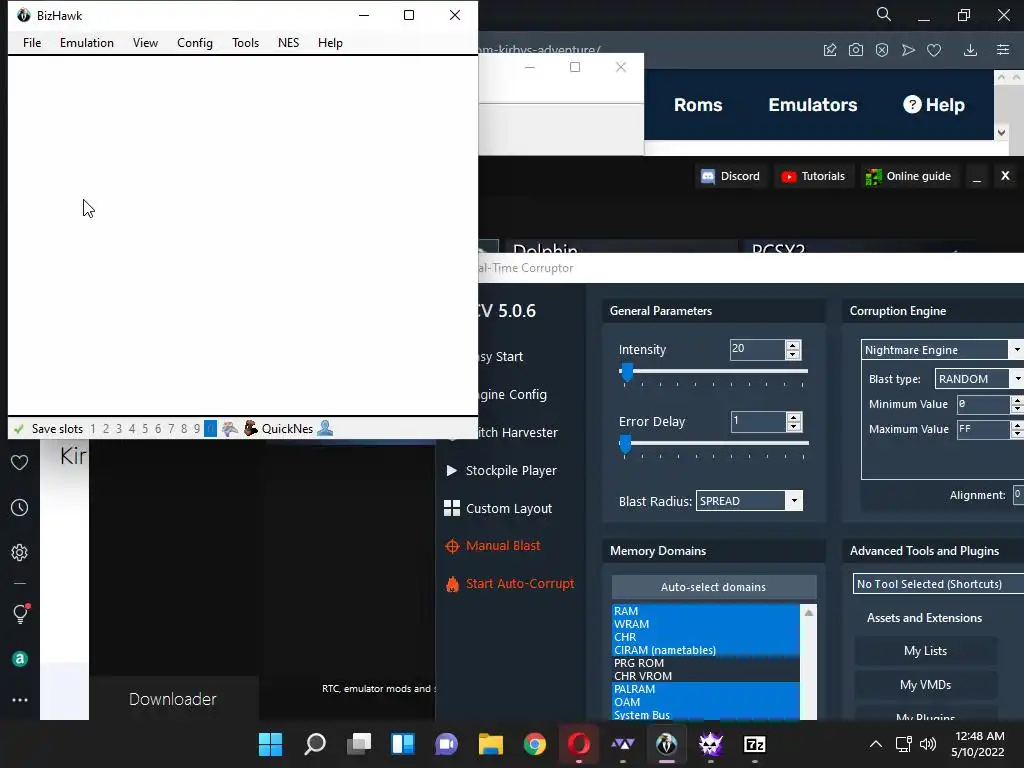Open No Tool Selected (Shortcuts) dropdown

(x=938, y=584)
